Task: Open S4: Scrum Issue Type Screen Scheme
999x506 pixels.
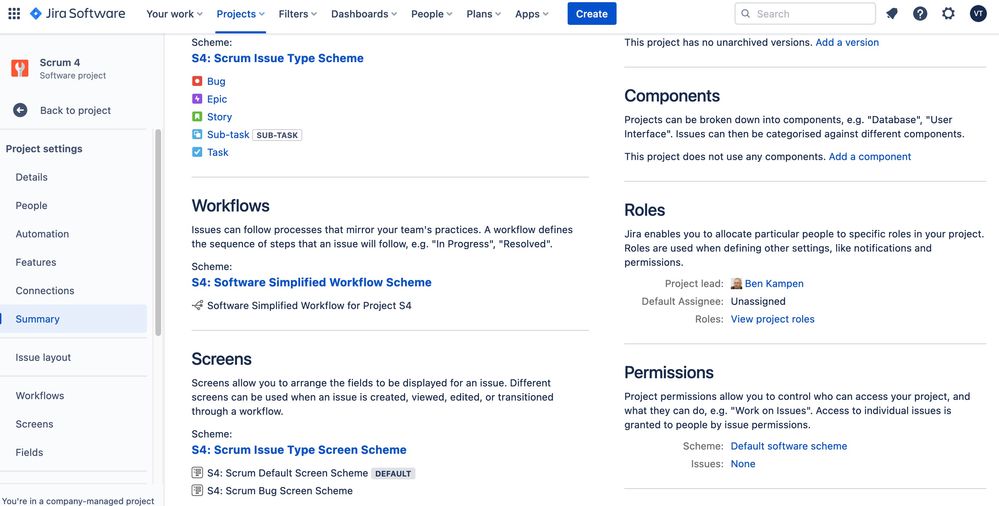Action: [299, 450]
